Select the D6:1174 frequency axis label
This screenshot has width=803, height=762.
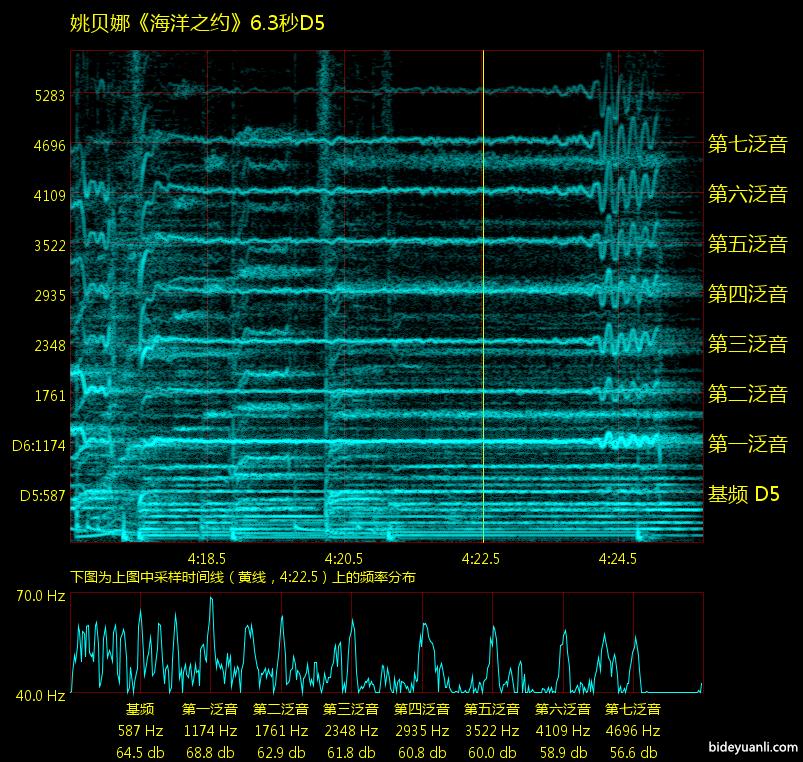coord(39,445)
